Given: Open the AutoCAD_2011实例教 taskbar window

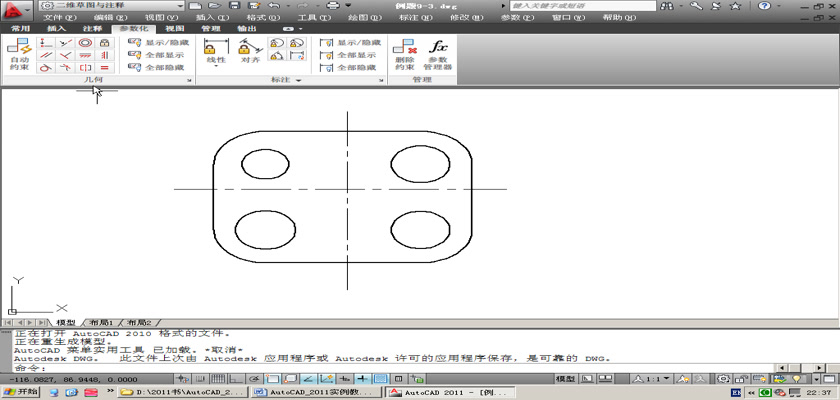Looking at the screenshot, I should [x=317, y=392].
